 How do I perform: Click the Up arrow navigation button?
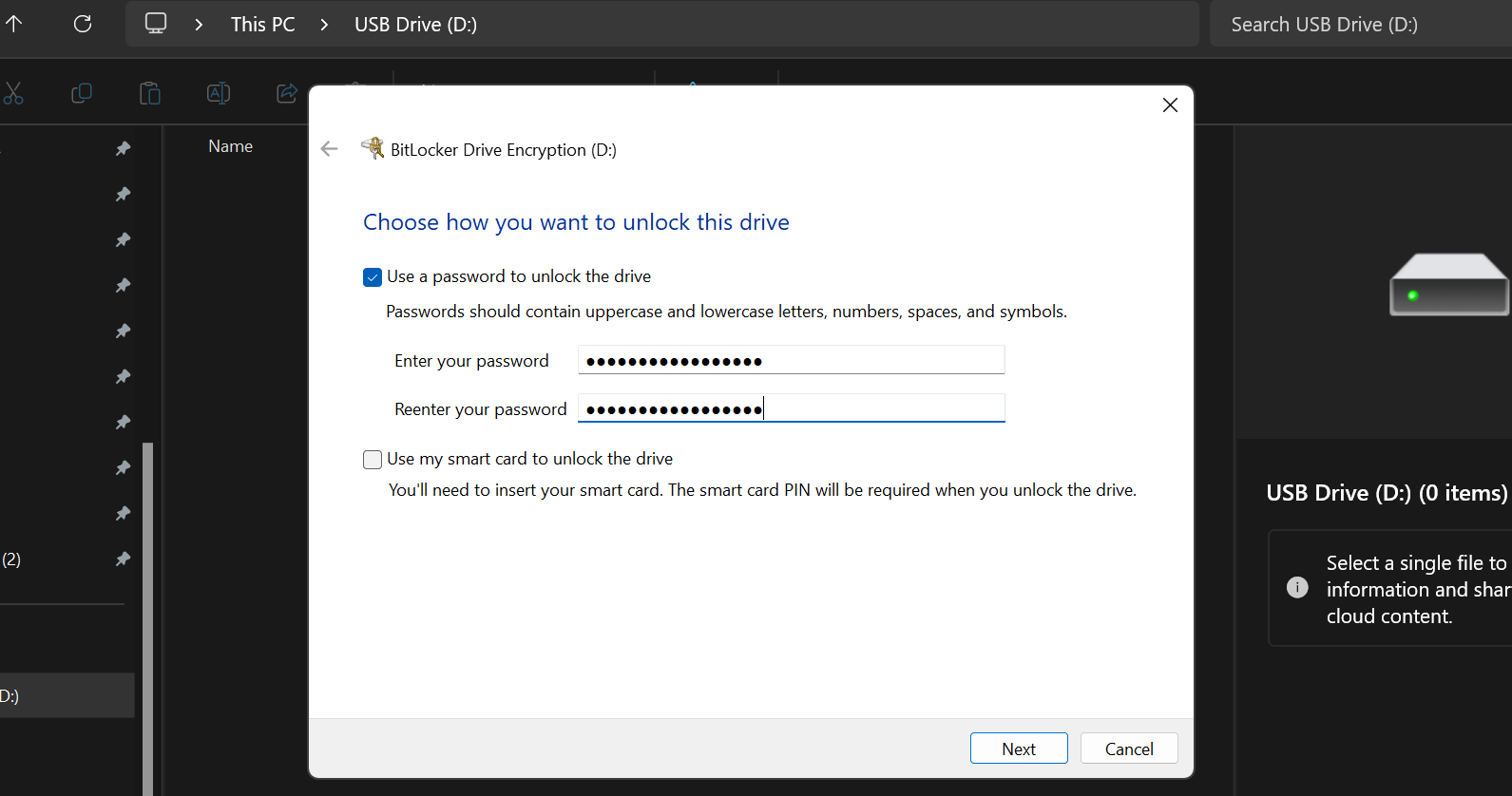coord(14,24)
